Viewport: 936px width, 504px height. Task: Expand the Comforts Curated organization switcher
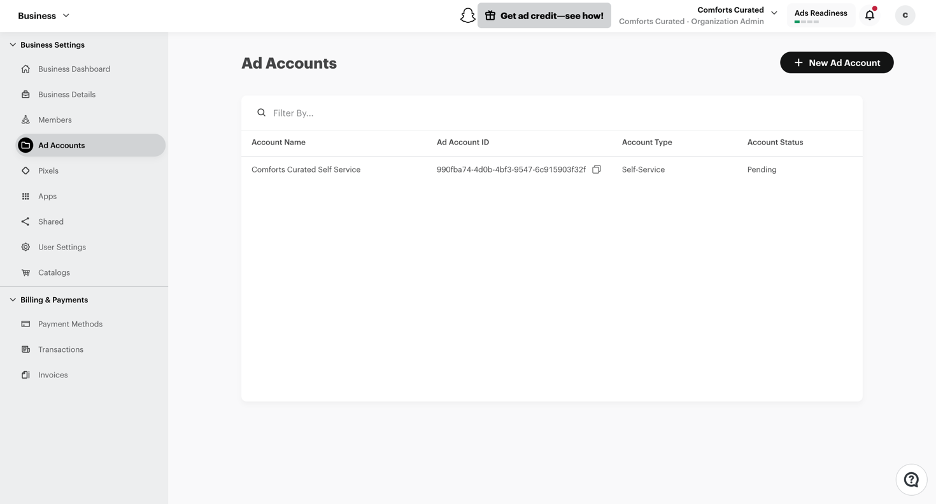click(774, 13)
